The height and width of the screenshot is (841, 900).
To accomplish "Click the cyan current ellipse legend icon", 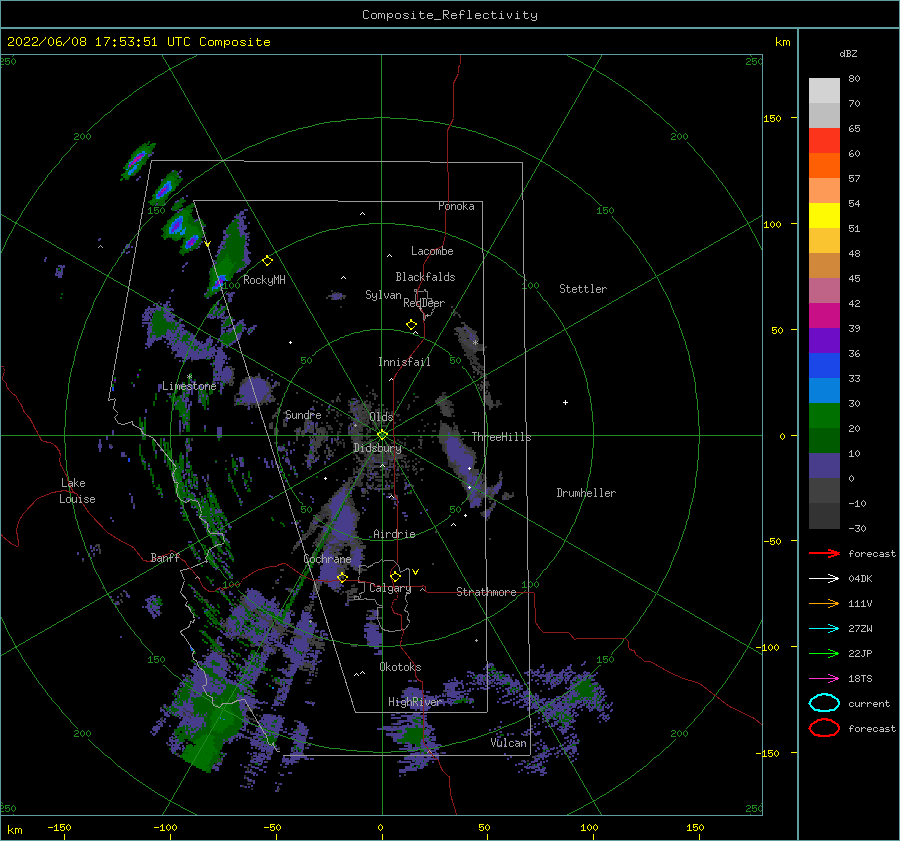I will pyautogui.click(x=824, y=703).
